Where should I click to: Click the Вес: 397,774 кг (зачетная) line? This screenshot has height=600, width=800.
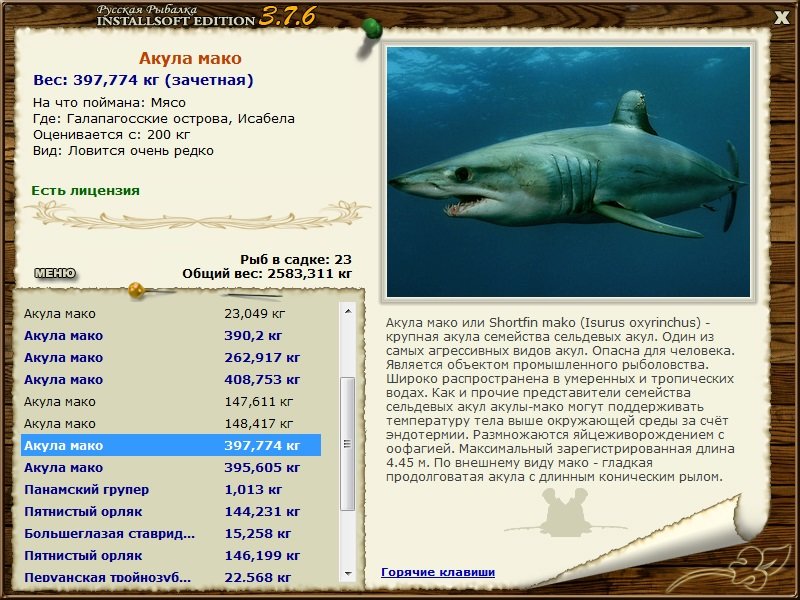(143, 81)
